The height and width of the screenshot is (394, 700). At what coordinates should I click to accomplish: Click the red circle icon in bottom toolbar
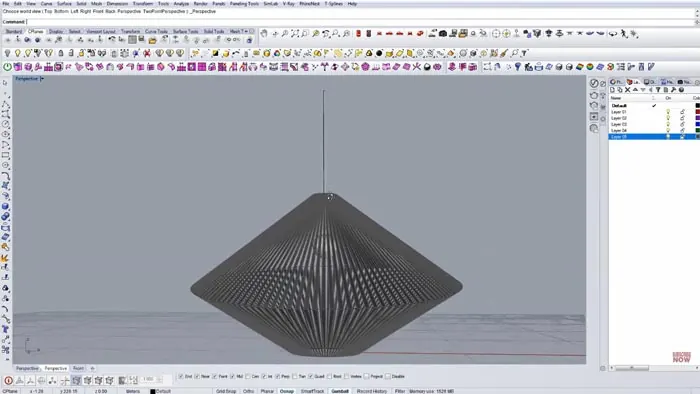(x=8, y=381)
